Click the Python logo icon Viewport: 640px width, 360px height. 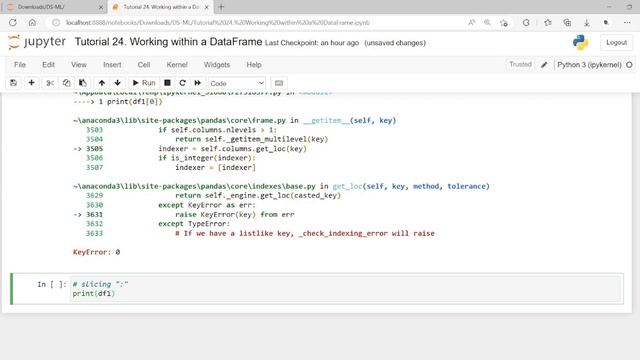580,42
